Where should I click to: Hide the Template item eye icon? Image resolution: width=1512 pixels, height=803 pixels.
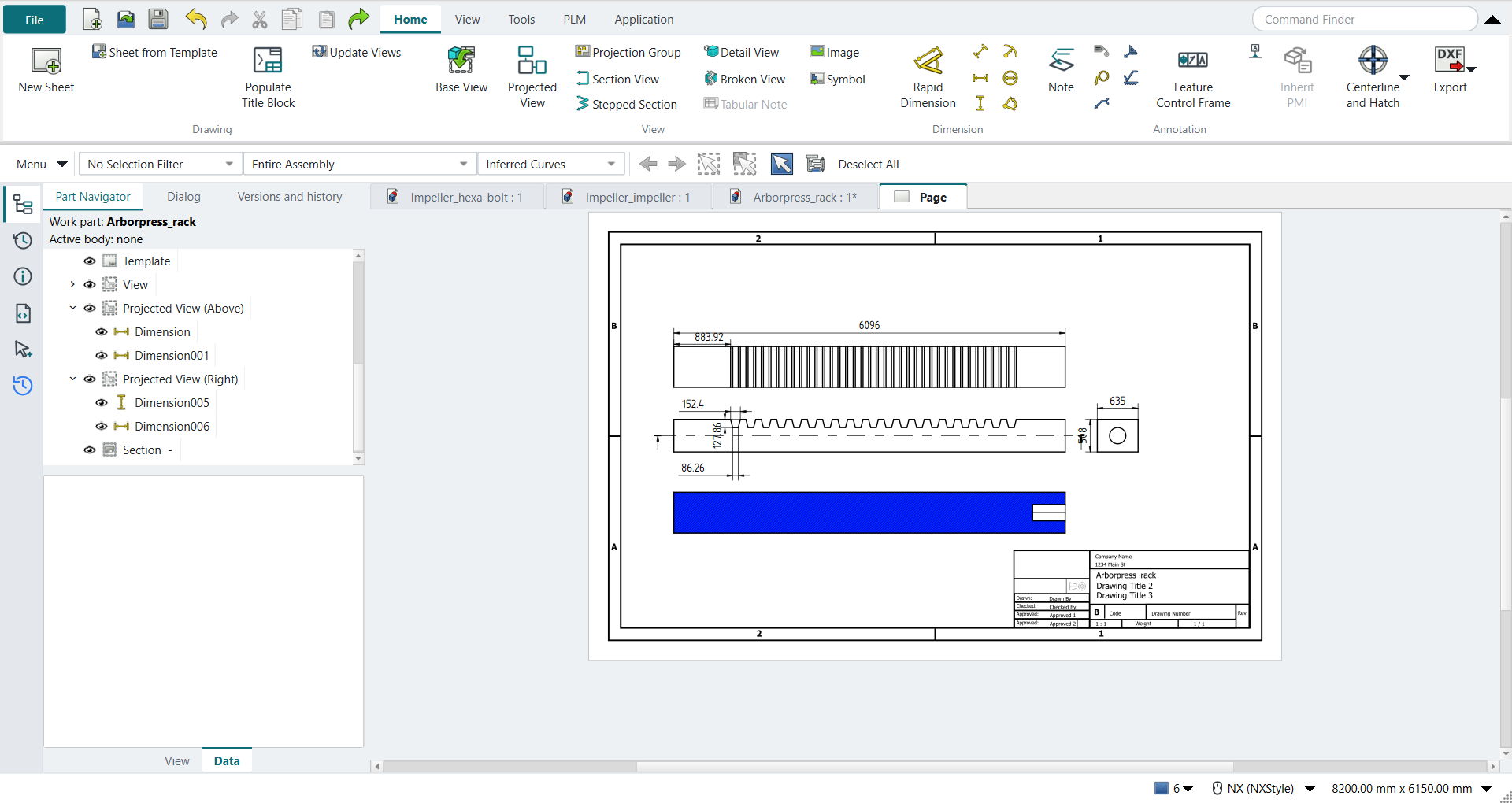(90, 261)
